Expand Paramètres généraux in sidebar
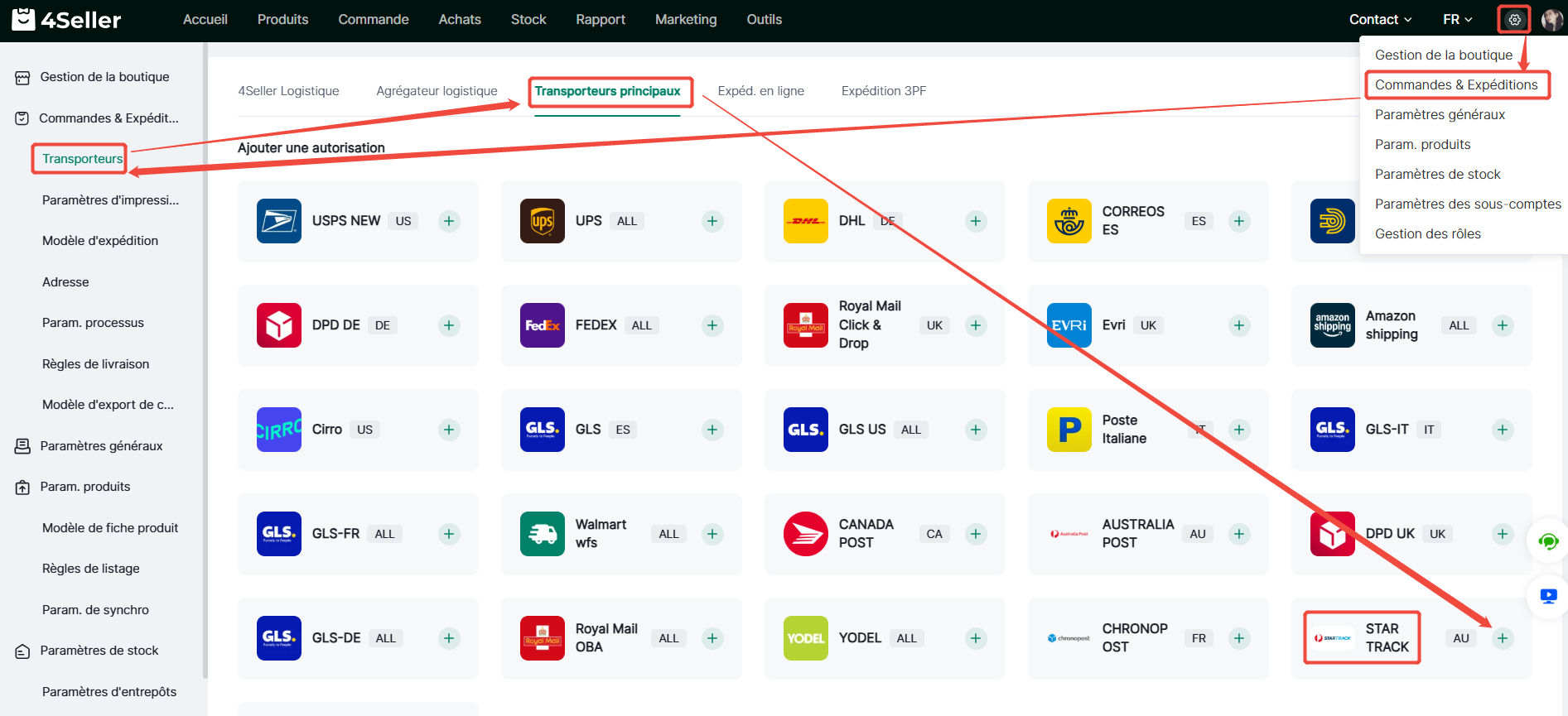Image resolution: width=1568 pixels, height=716 pixels. tap(101, 446)
